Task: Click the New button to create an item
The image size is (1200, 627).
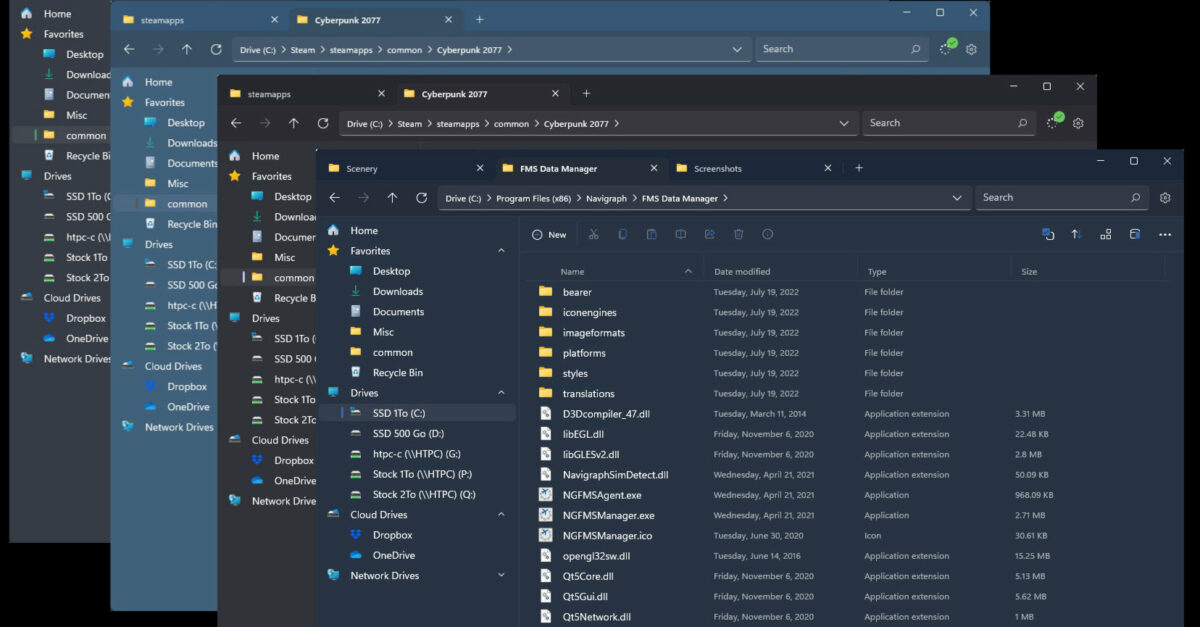Action: 549,234
